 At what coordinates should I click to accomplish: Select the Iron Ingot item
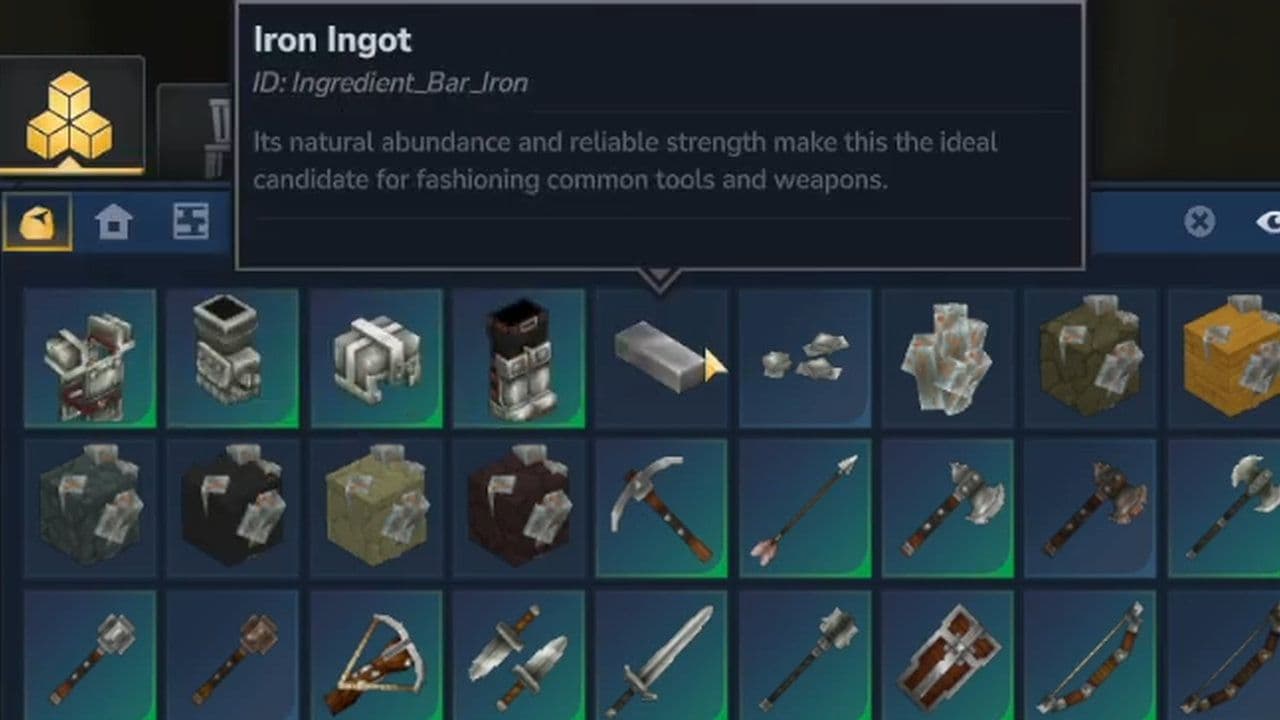(661, 359)
